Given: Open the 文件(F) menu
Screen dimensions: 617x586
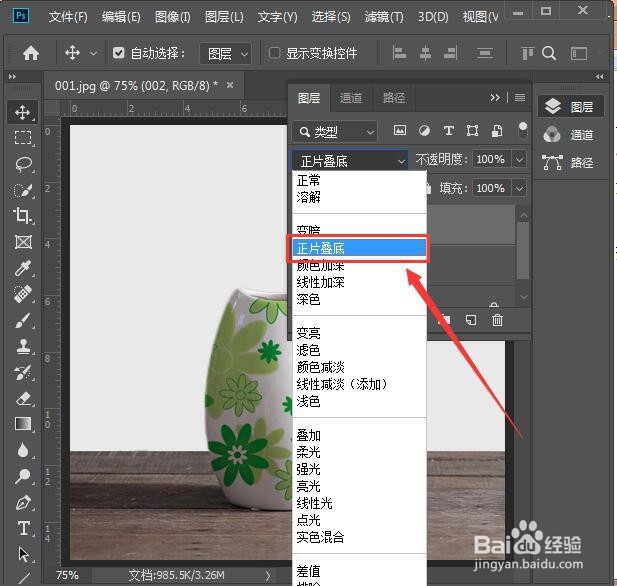Looking at the screenshot, I should 68,17.
